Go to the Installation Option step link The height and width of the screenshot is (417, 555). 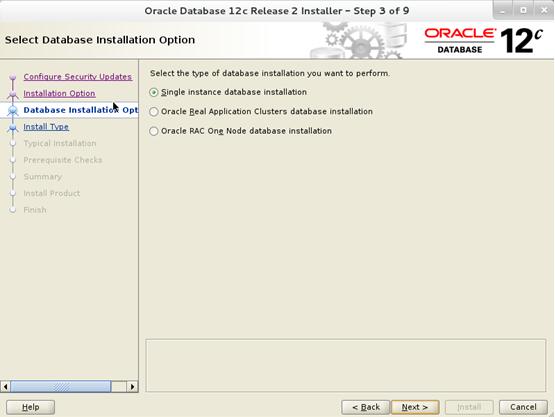[59, 93]
